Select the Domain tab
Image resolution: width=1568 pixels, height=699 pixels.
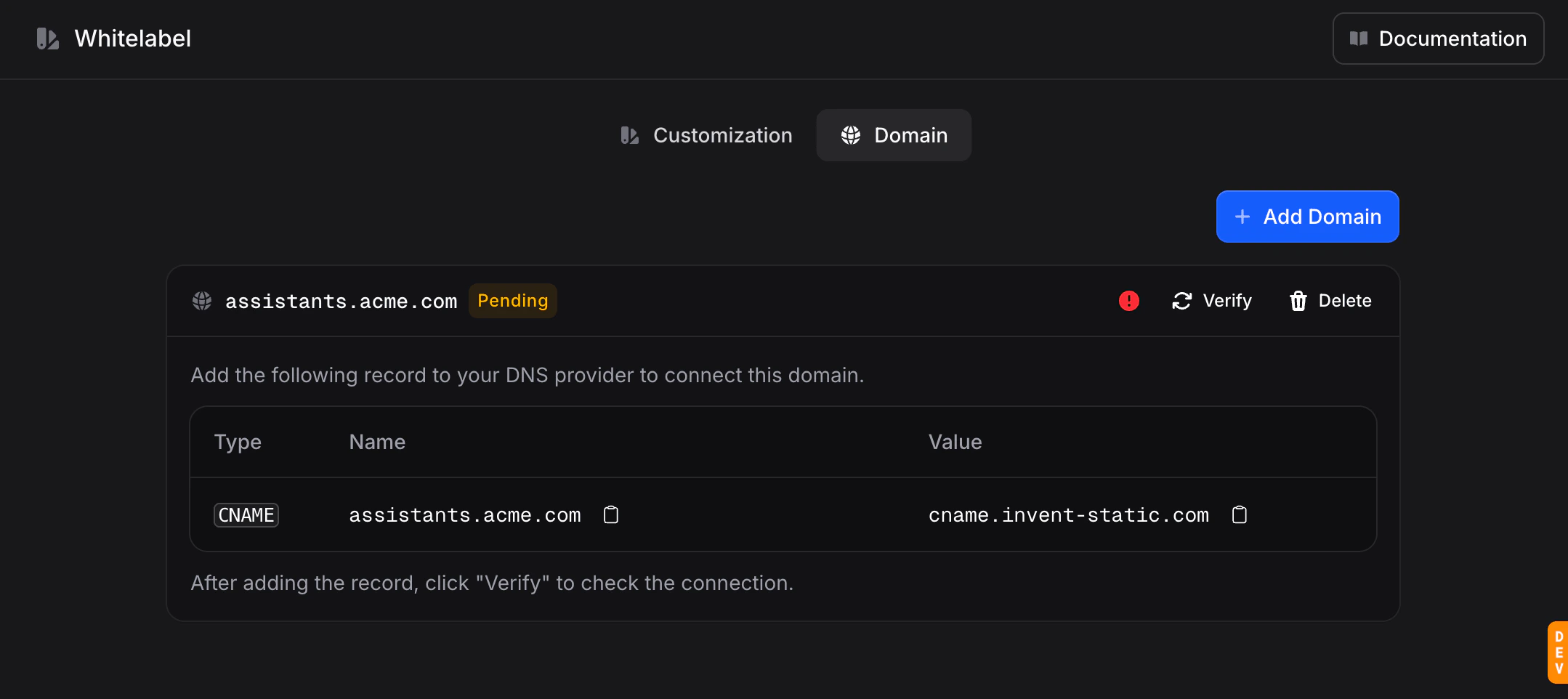(894, 135)
